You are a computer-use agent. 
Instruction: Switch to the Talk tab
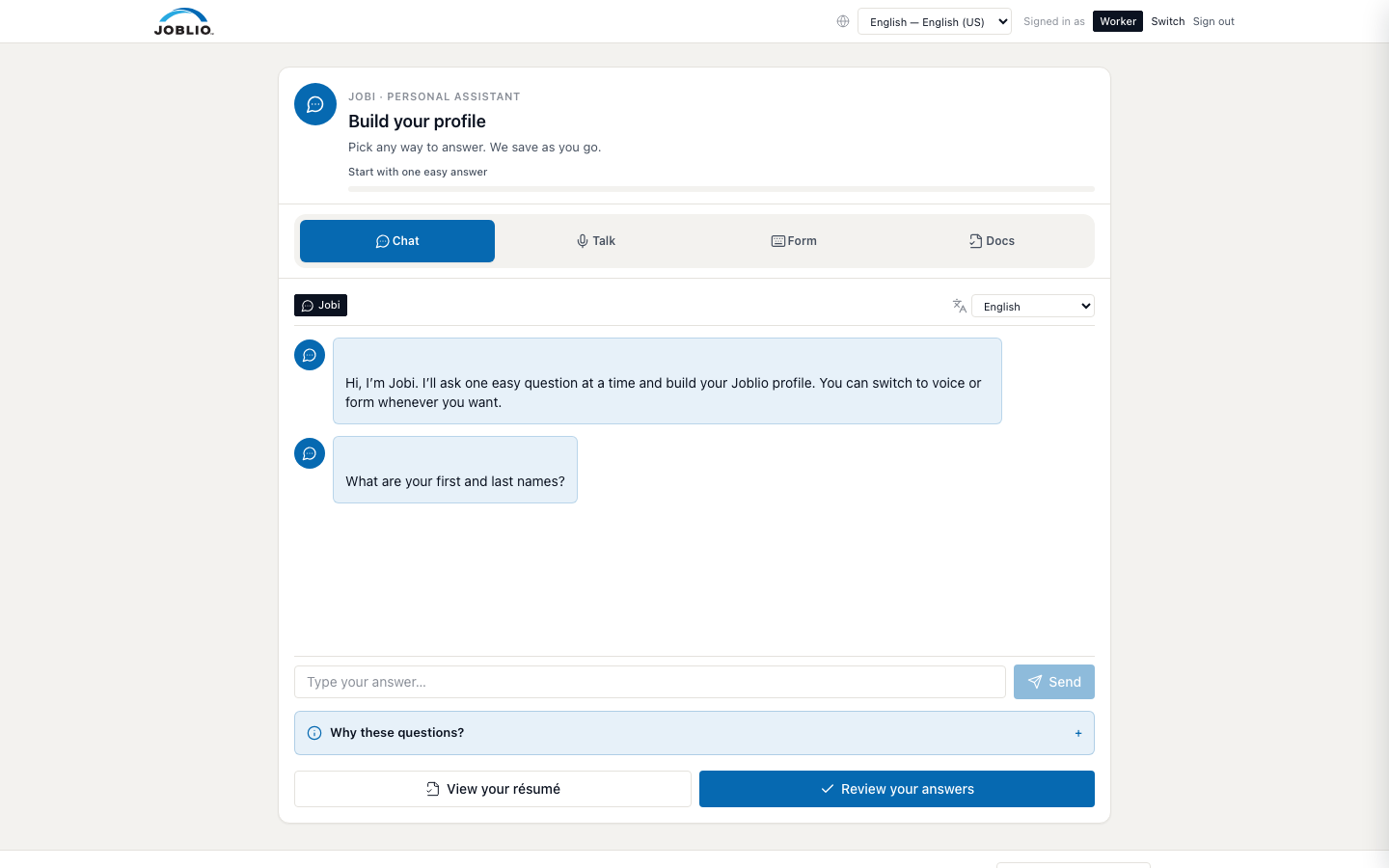595,241
